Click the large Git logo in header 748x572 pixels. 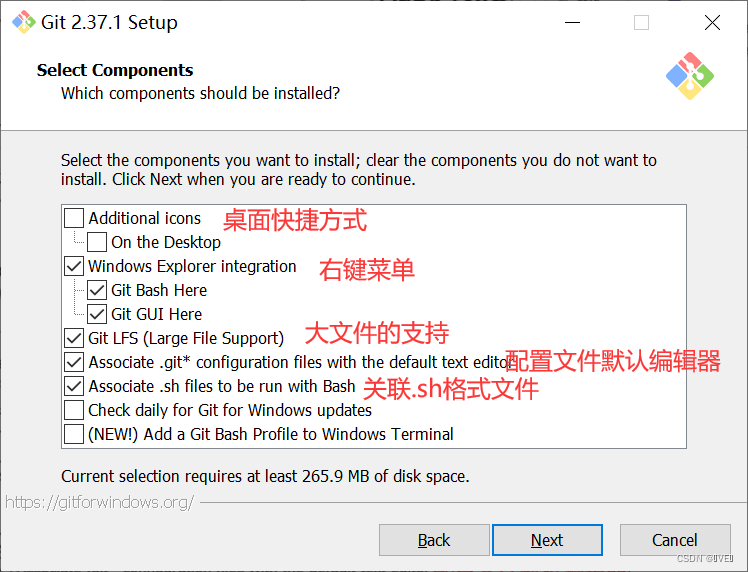pos(690,76)
